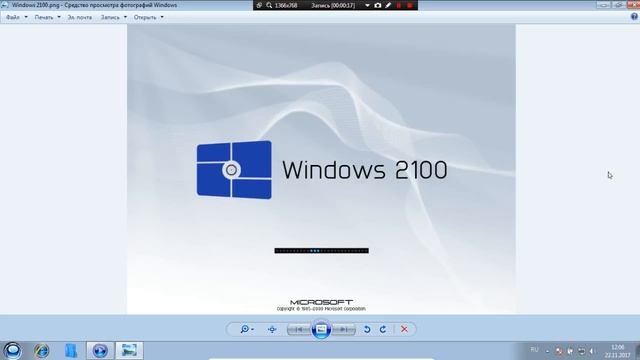Image resolution: width=640 pixels, height=360 pixels.
Task: Open the volume speaker tray icon
Action: [x=592, y=351]
